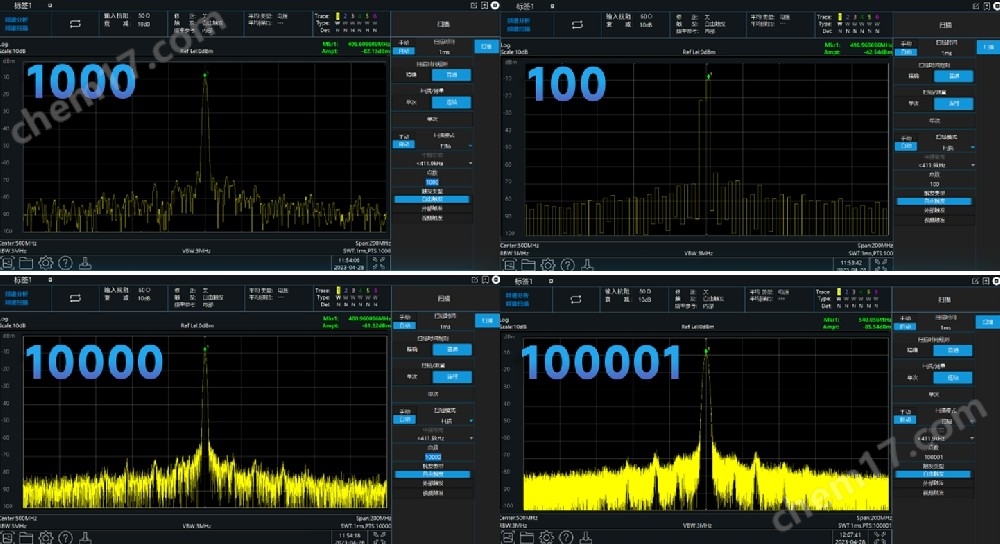The height and width of the screenshot is (544, 1000).
Task: Open the folder icon below the 100-point chart
Action: tap(528, 265)
